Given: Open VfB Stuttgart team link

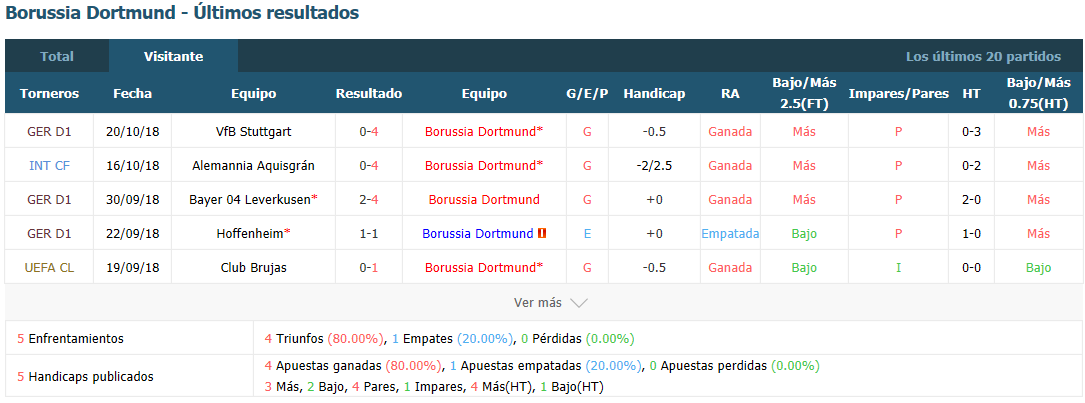Looking at the screenshot, I should 253,132.
